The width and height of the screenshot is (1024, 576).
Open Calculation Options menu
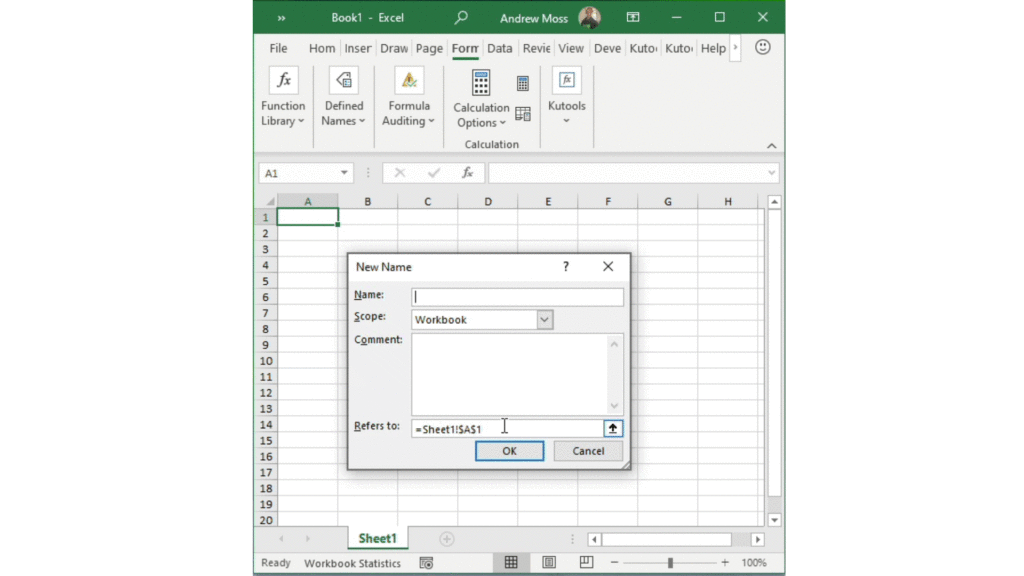[481, 98]
